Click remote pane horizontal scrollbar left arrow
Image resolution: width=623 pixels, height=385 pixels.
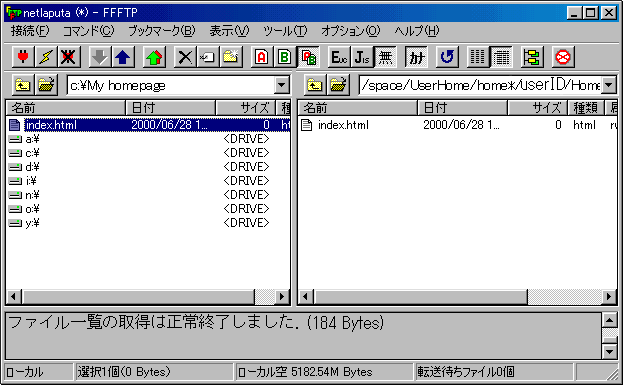[x=306, y=296]
